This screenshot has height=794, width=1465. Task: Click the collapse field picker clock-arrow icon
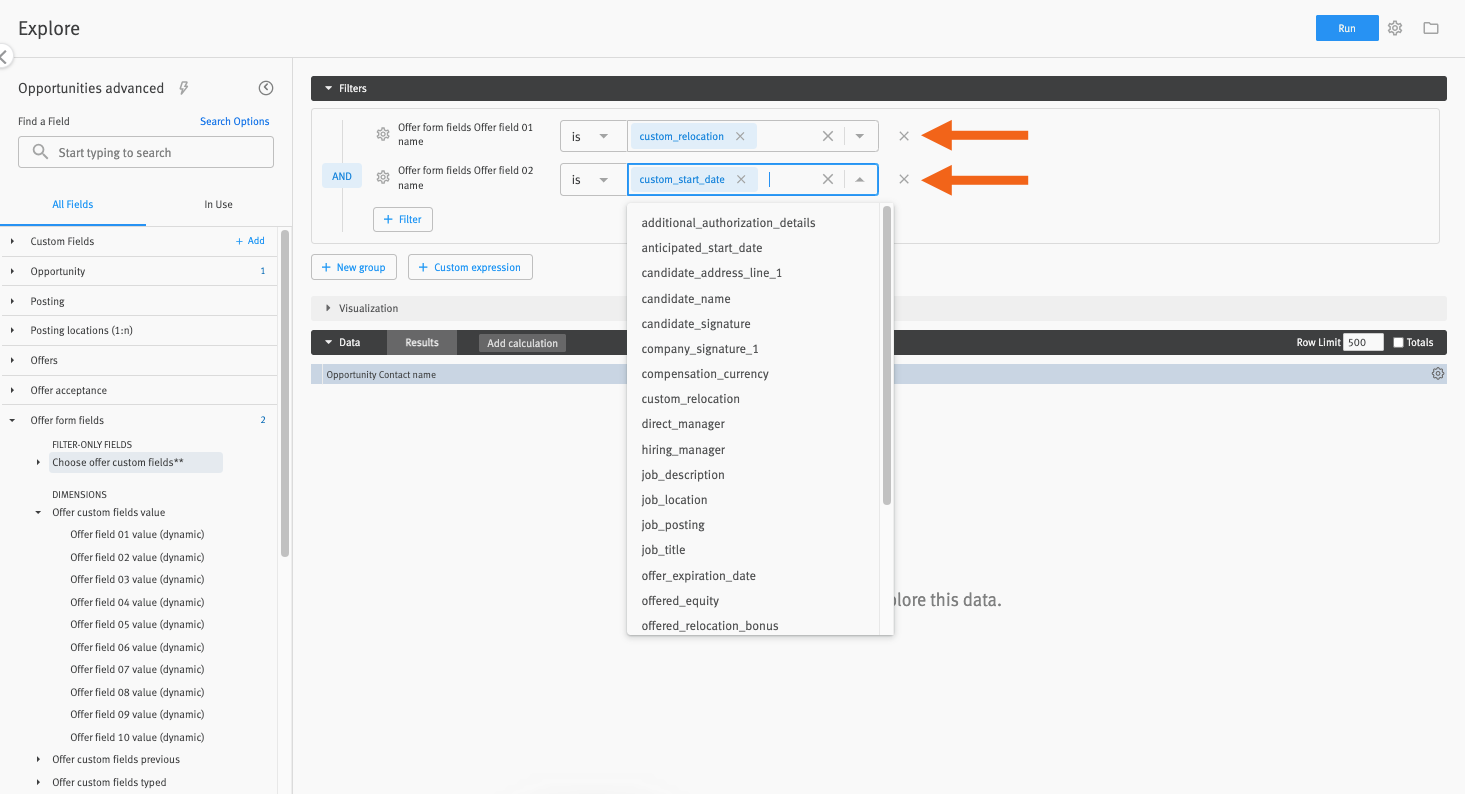pos(266,88)
